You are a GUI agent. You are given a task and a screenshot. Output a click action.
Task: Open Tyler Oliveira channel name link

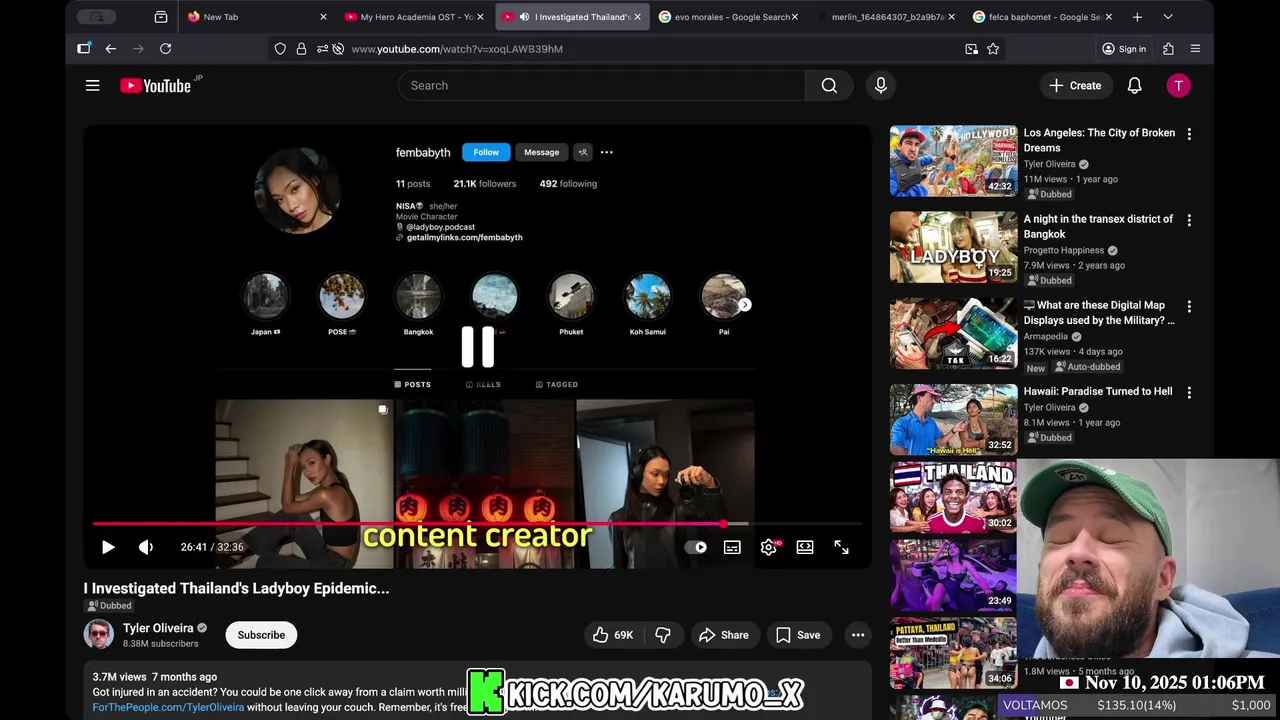pyautogui.click(x=158, y=628)
